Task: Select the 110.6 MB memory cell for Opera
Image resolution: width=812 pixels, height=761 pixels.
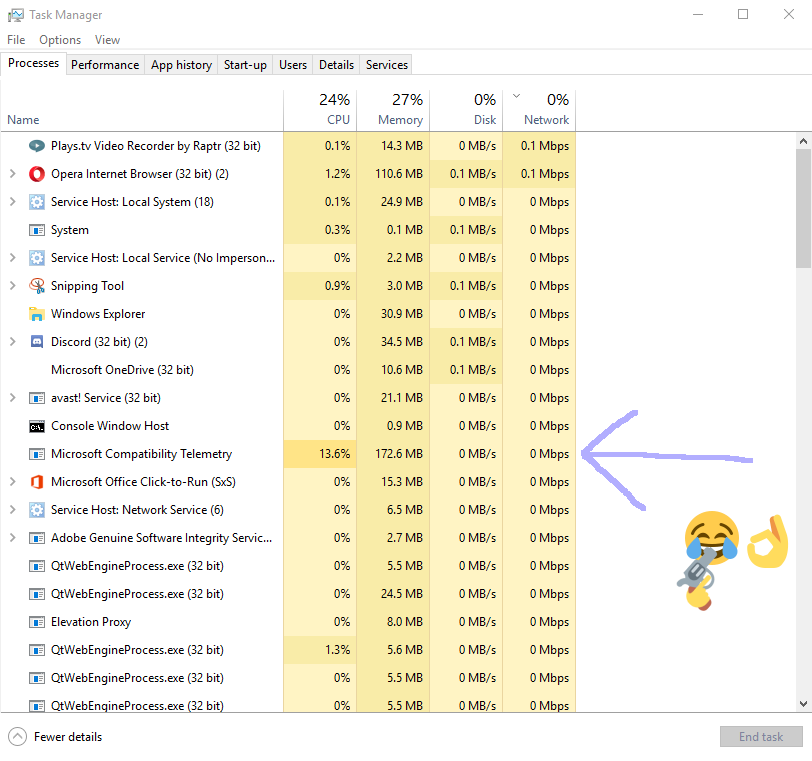Action: tap(393, 174)
